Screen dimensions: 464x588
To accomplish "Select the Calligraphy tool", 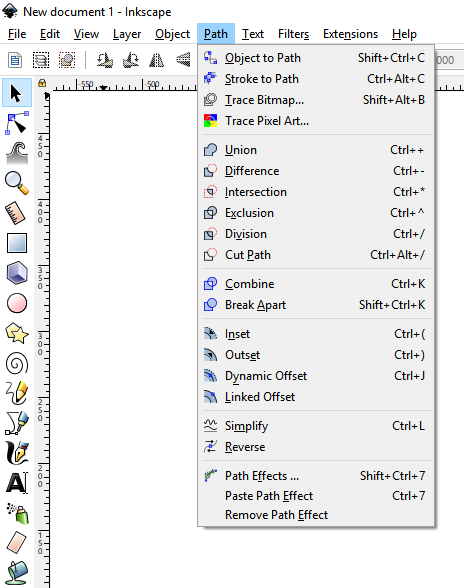I will coord(17,453).
